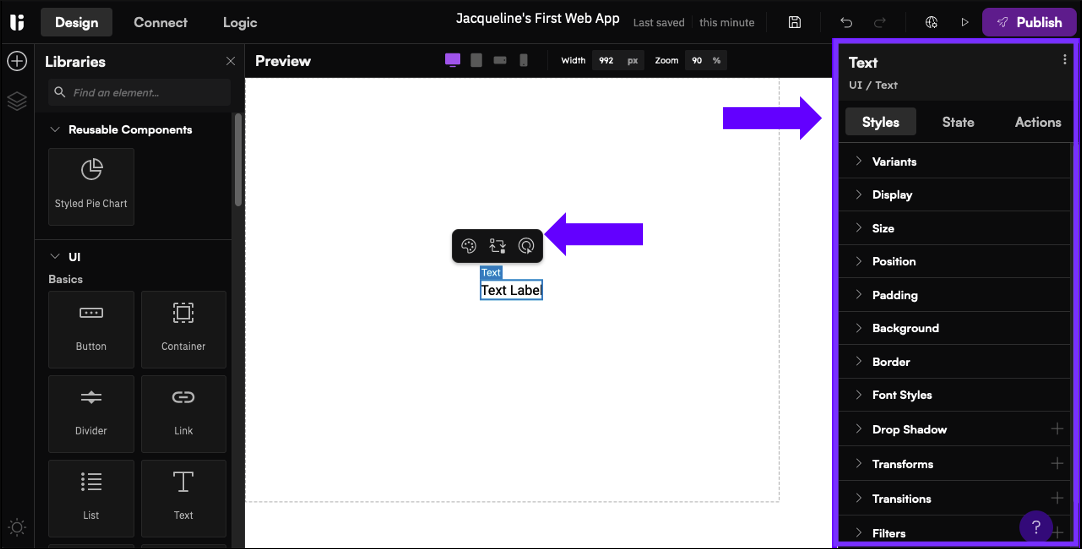Open the Text panel three-dot menu
This screenshot has width=1082, height=549.
click(x=1065, y=60)
